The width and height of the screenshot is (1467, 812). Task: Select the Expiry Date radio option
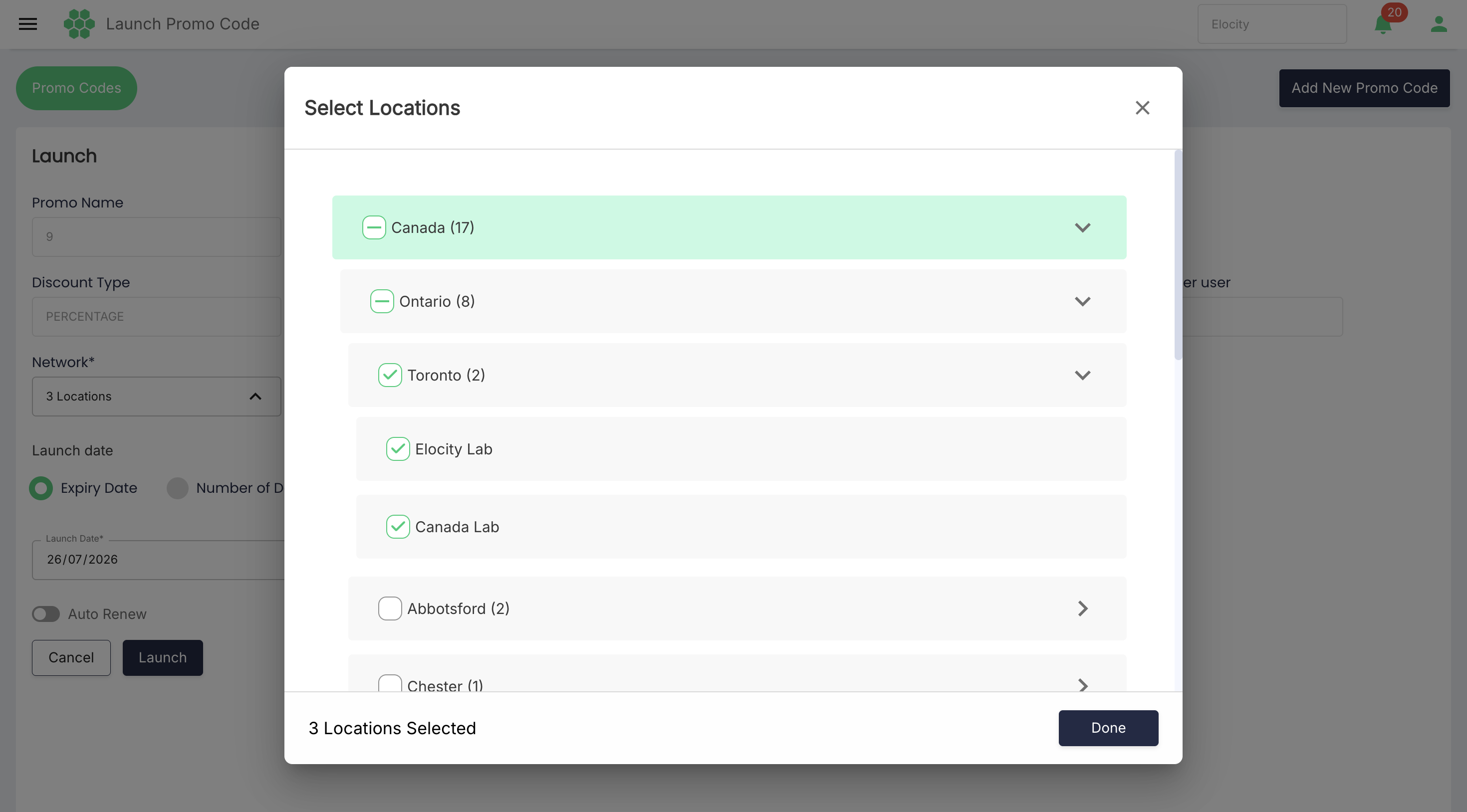click(x=41, y=488)
